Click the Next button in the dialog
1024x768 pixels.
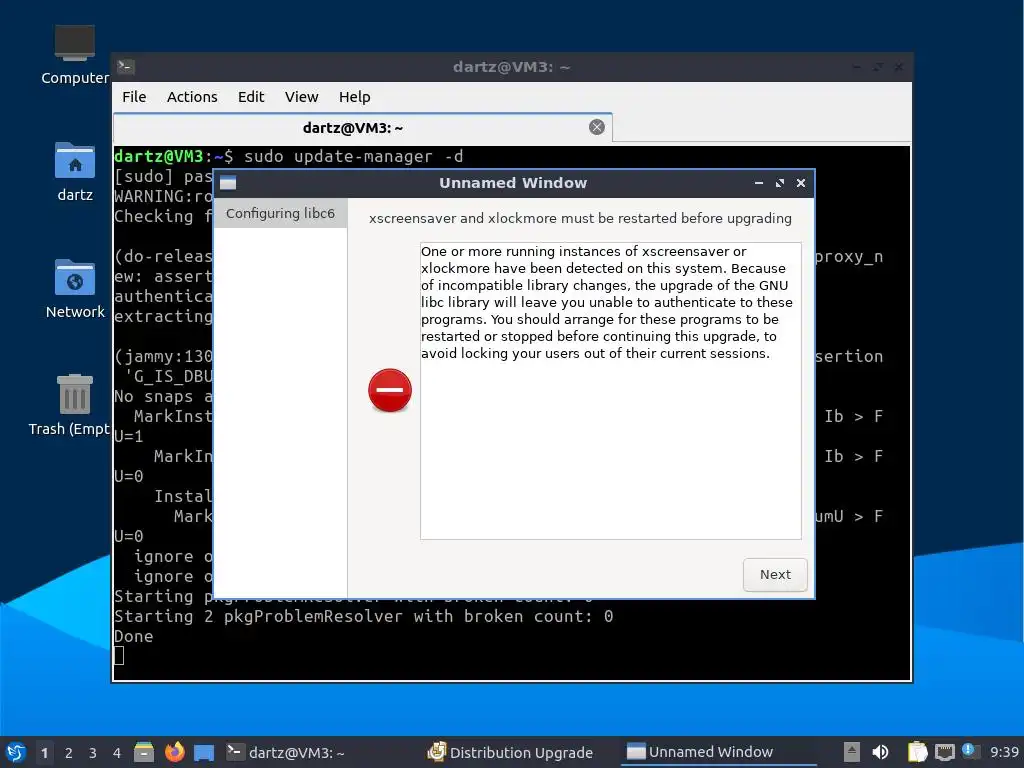point(775,575)
